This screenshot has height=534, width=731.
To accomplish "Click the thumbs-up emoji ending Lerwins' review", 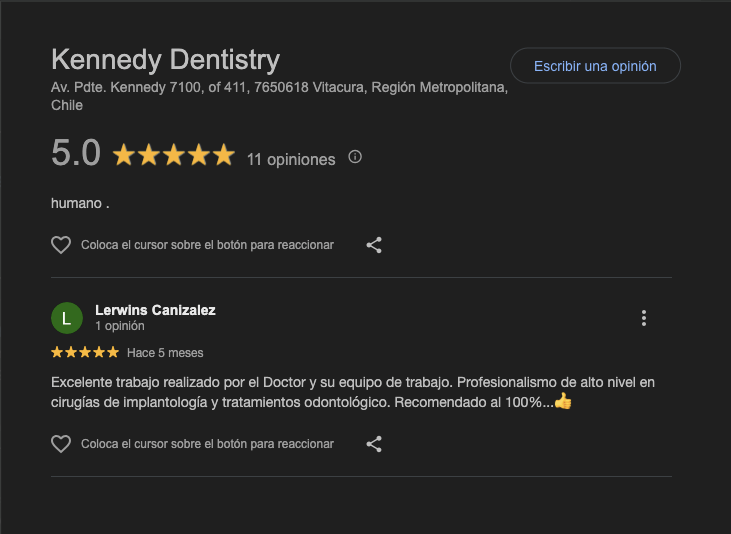I will coord(562,402).
